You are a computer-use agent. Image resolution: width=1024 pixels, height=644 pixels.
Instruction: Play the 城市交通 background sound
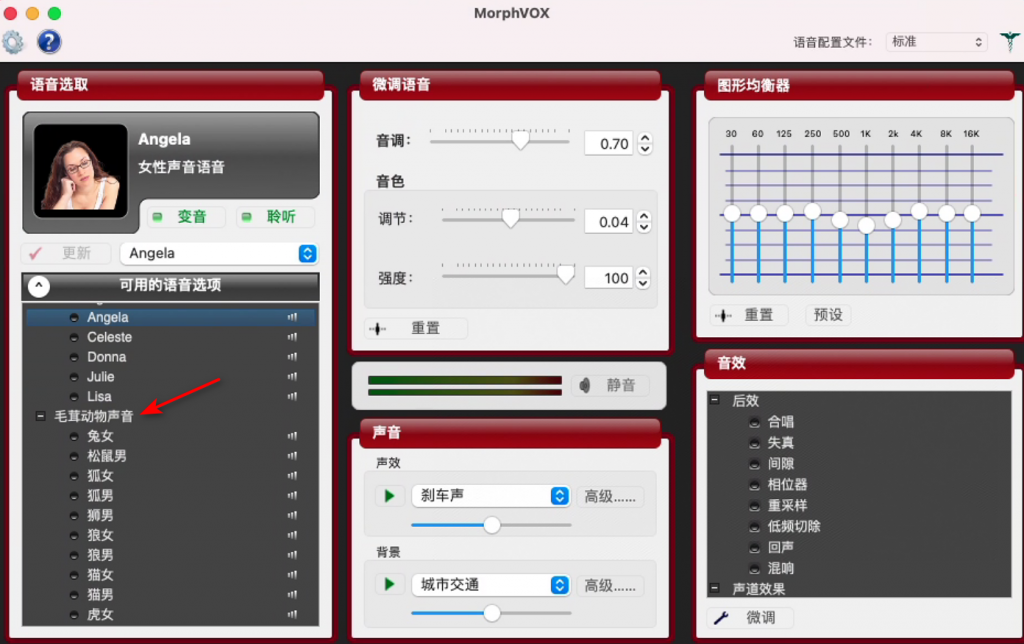click(389, 584)
